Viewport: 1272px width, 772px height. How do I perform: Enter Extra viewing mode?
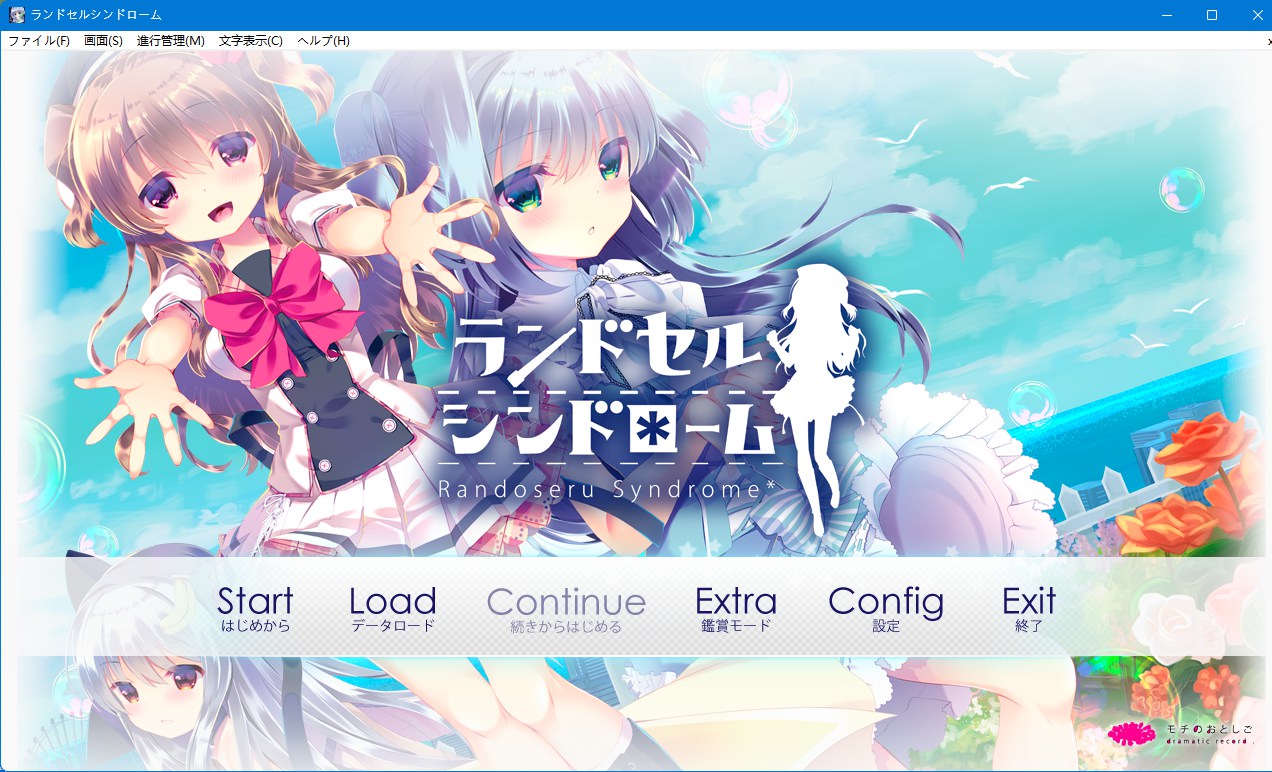(x=736, y=608)
